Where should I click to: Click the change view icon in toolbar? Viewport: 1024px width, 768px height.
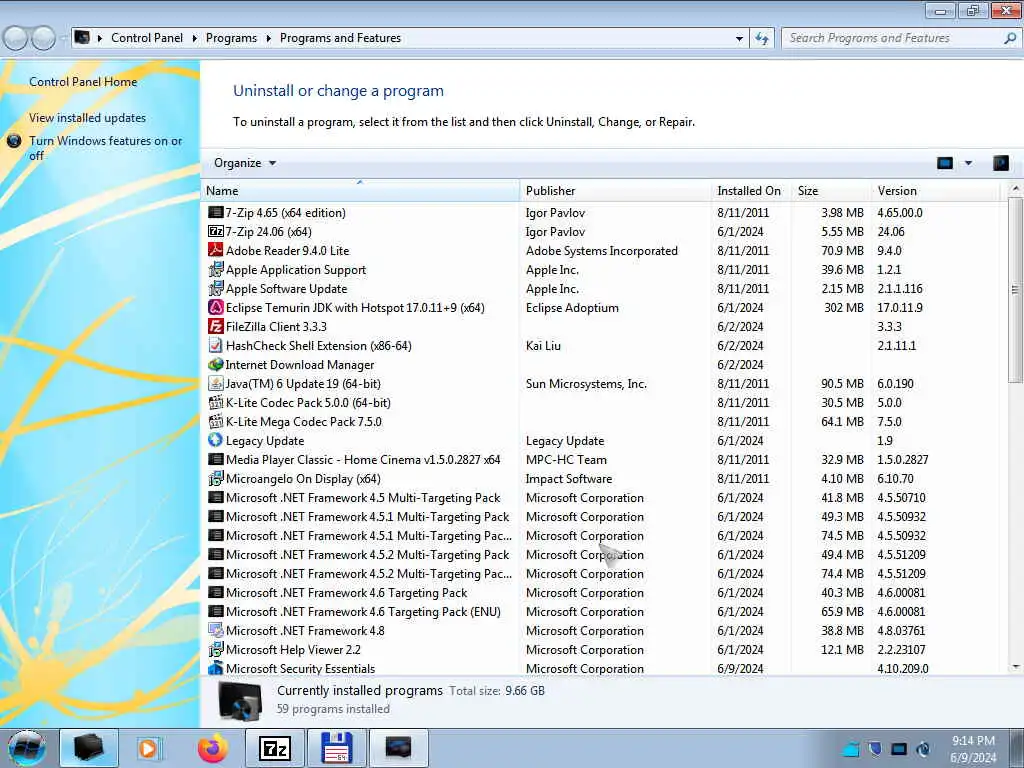945,163
